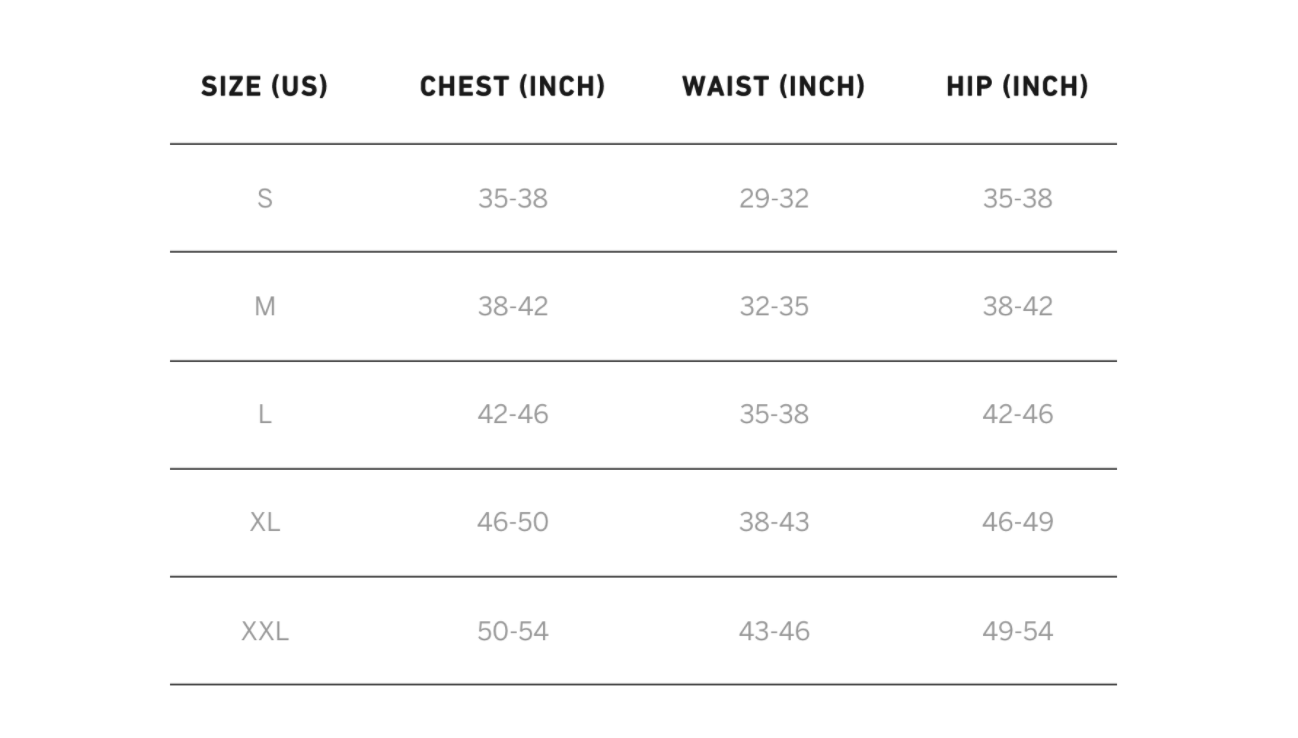Click chest value 50-54 in XXL row
This screenshot has height=738, width=1298.
point(513,631)
